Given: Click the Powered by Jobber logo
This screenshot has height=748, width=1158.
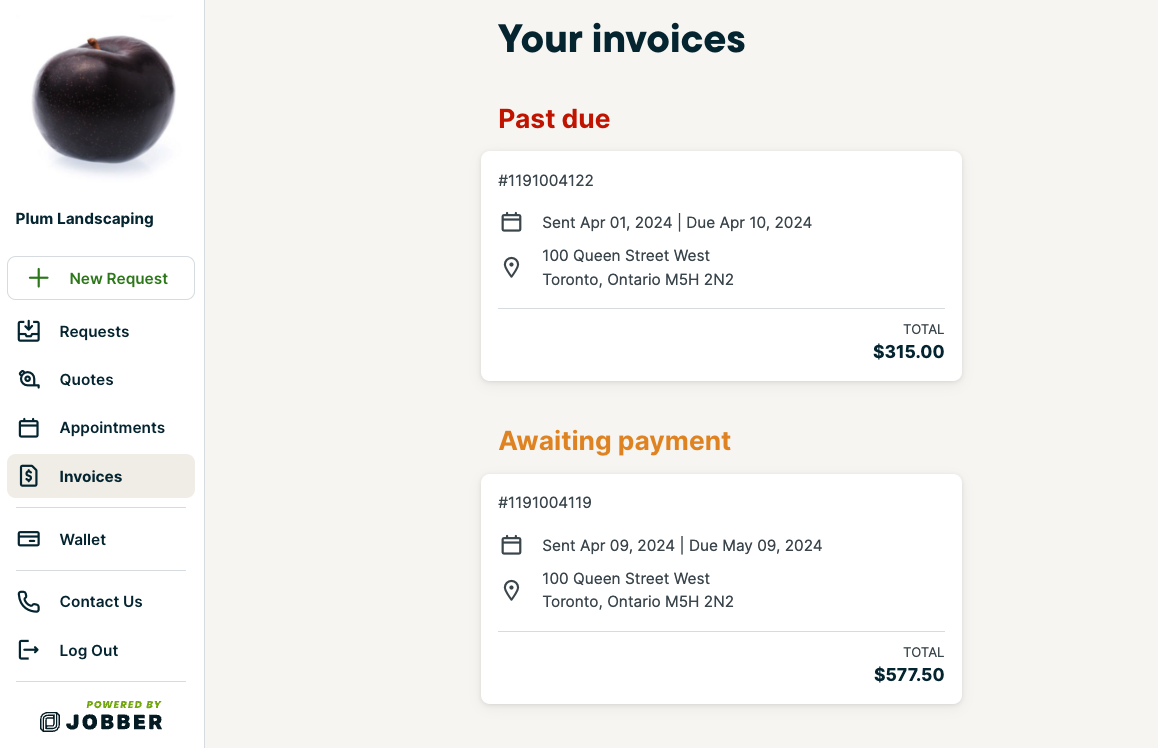Looking at the screenshot, I should point(101,717).
